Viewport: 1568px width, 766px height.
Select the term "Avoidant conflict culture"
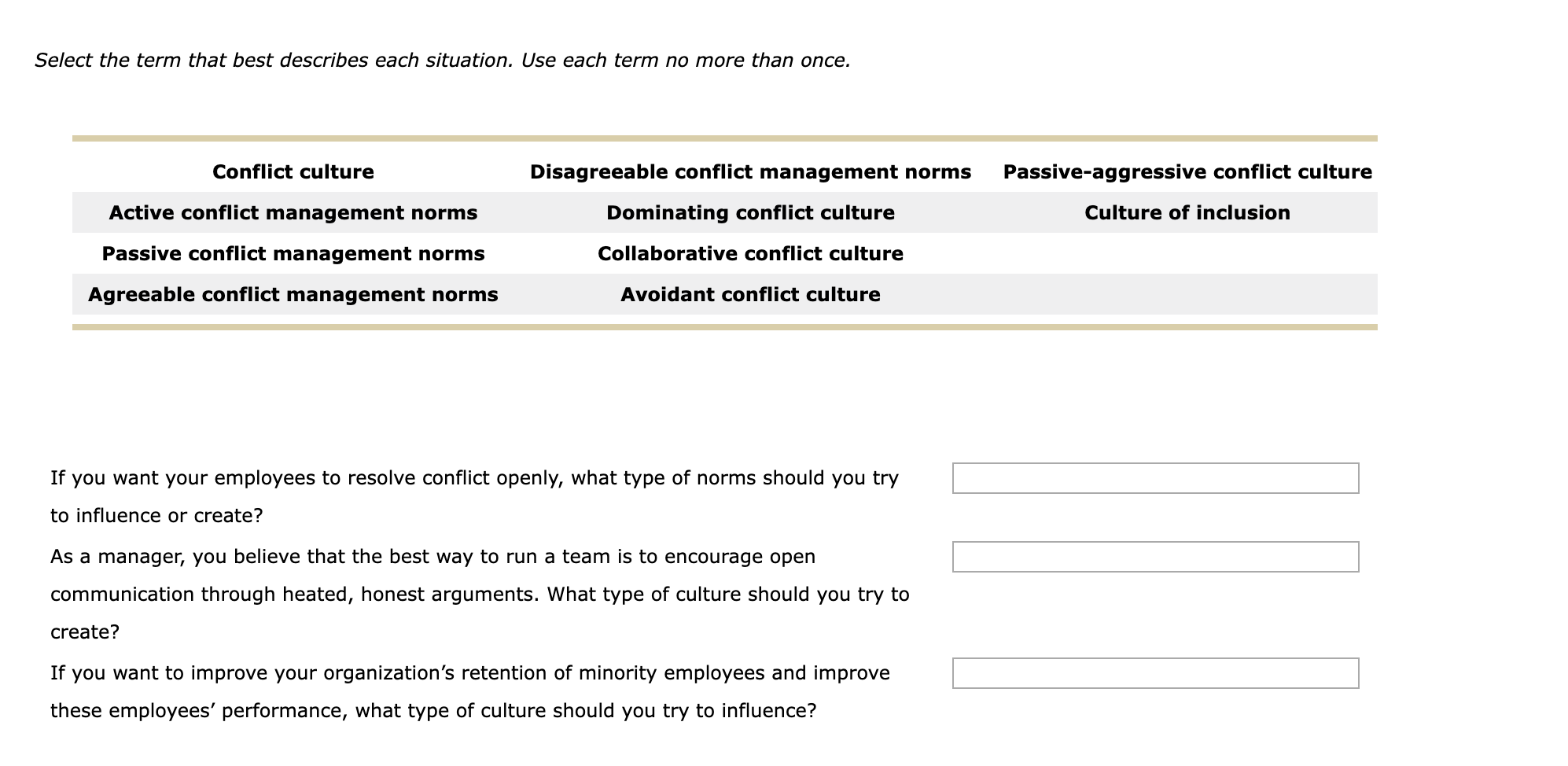pyautogui.click(x=749, y=295)
